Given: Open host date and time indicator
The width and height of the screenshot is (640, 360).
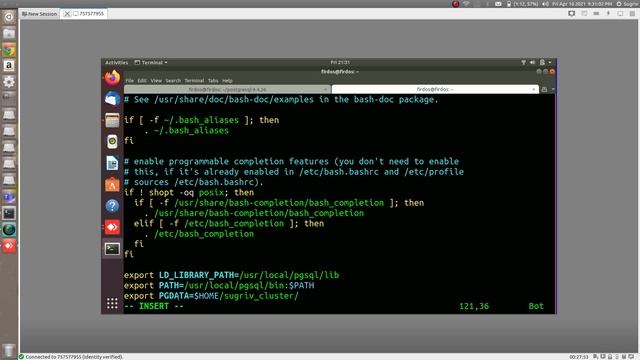Looking at the screenshot, I should [582, 4].
